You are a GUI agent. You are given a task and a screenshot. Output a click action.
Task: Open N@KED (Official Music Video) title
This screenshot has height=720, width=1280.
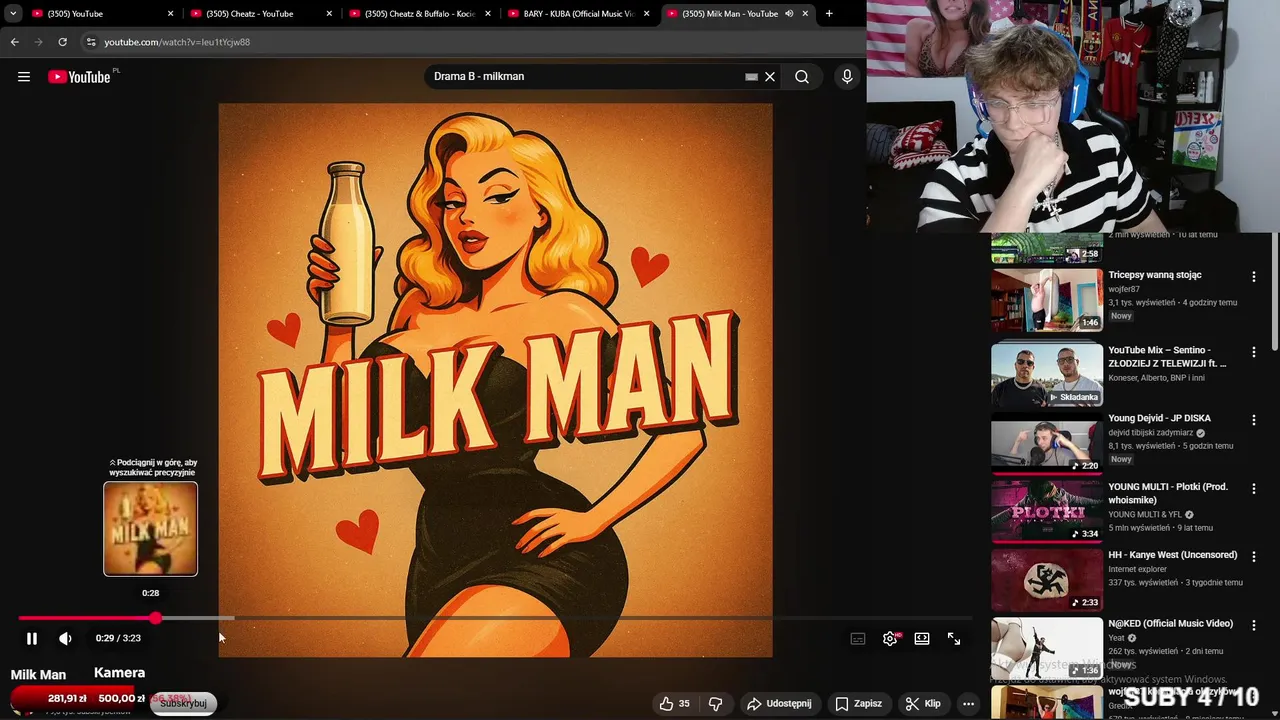pos(1170,624)
